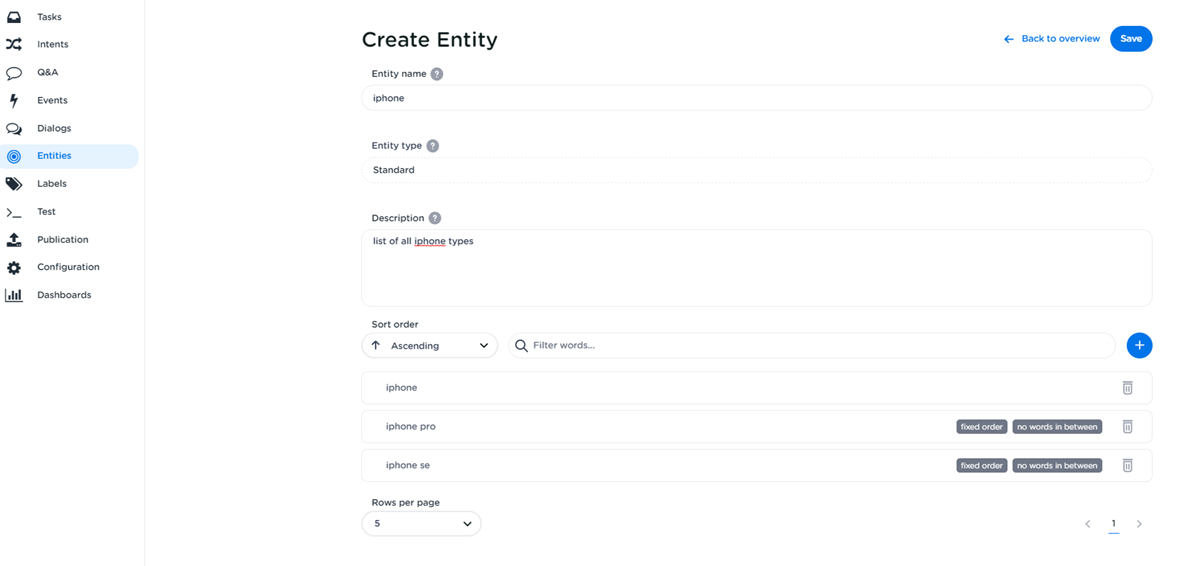Open help tooltip for Entity name

[x=437, y=74]
